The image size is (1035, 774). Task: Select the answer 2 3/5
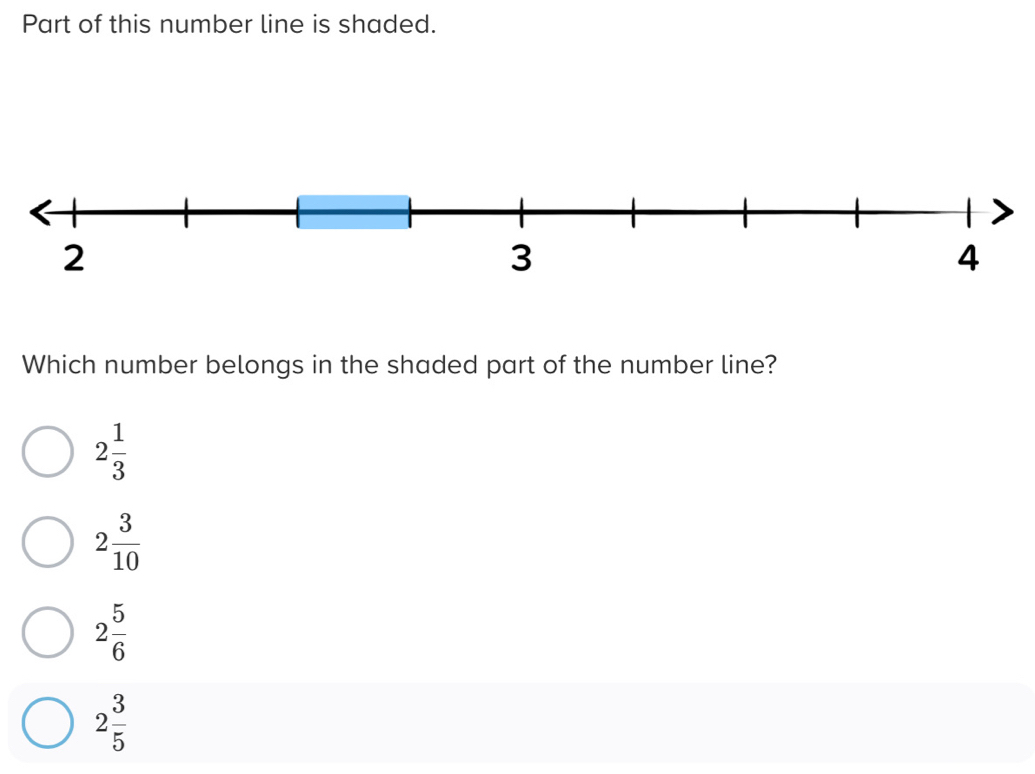click(x=47, y=721)
